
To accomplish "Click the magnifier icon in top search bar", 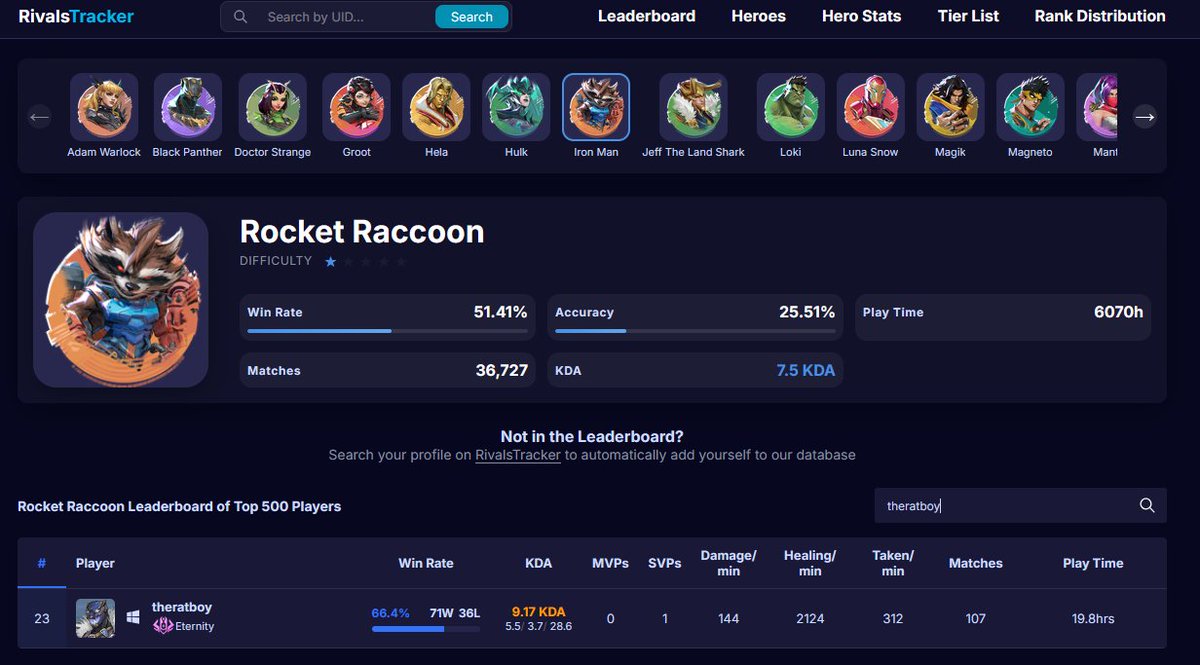I will (240, 17).
